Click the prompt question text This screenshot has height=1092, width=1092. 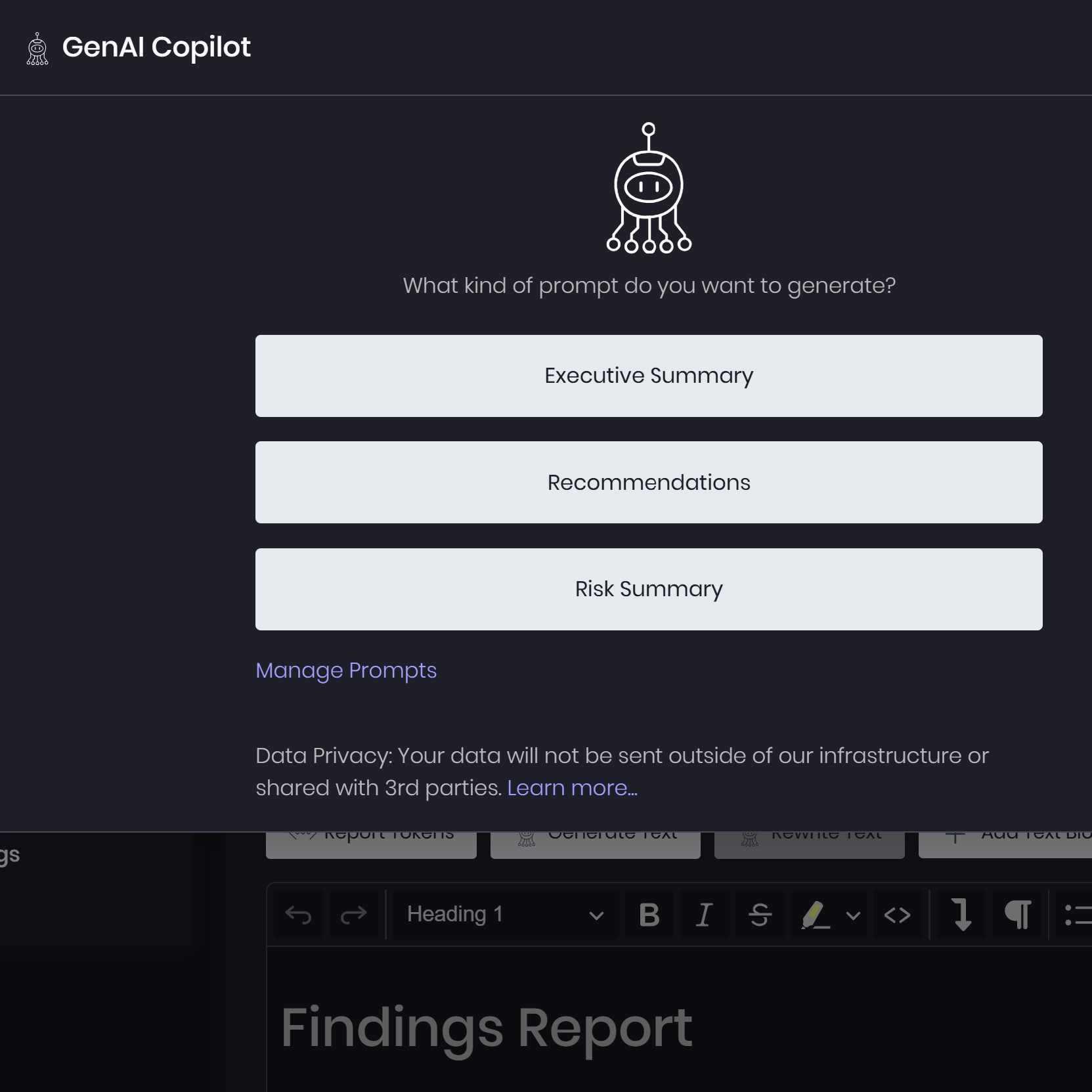tap(649, 286)
